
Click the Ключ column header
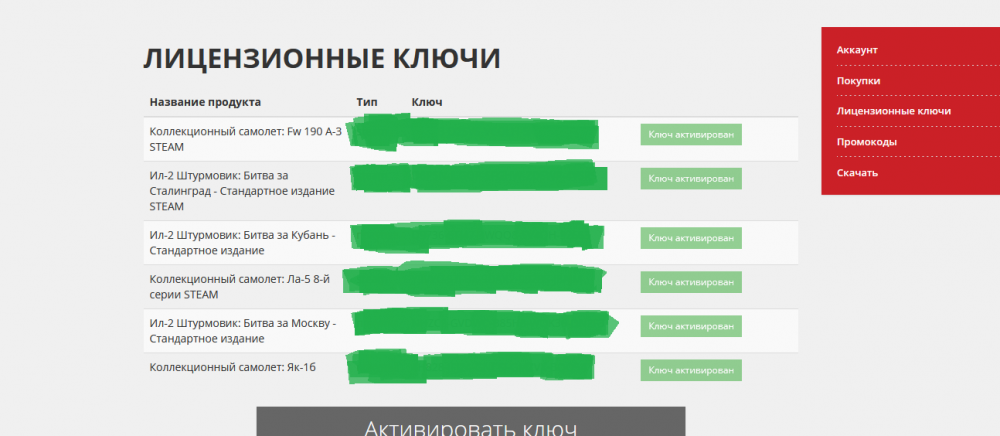point(427,102)
